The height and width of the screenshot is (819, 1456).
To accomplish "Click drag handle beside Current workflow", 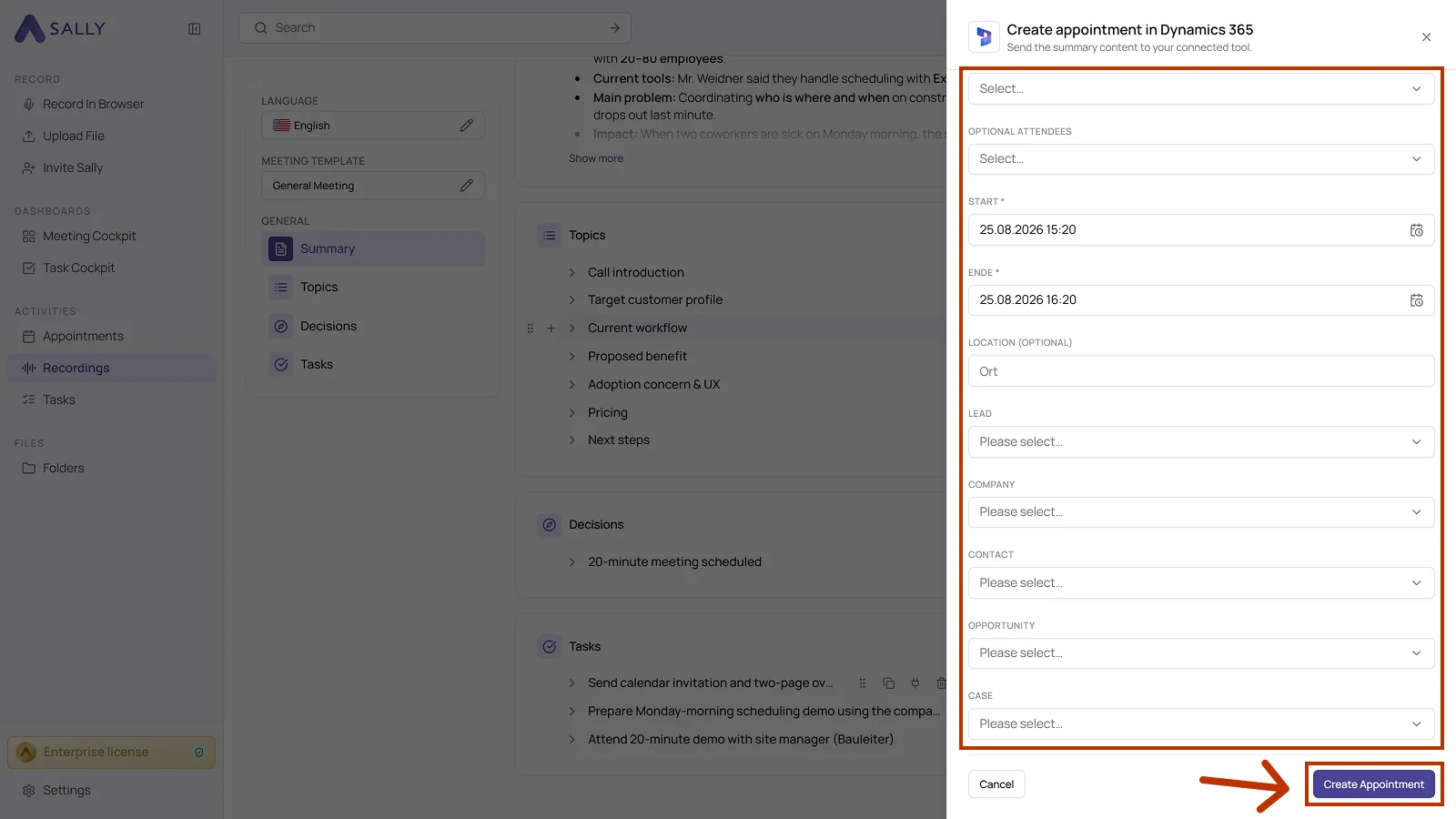I will click(531, 329).
